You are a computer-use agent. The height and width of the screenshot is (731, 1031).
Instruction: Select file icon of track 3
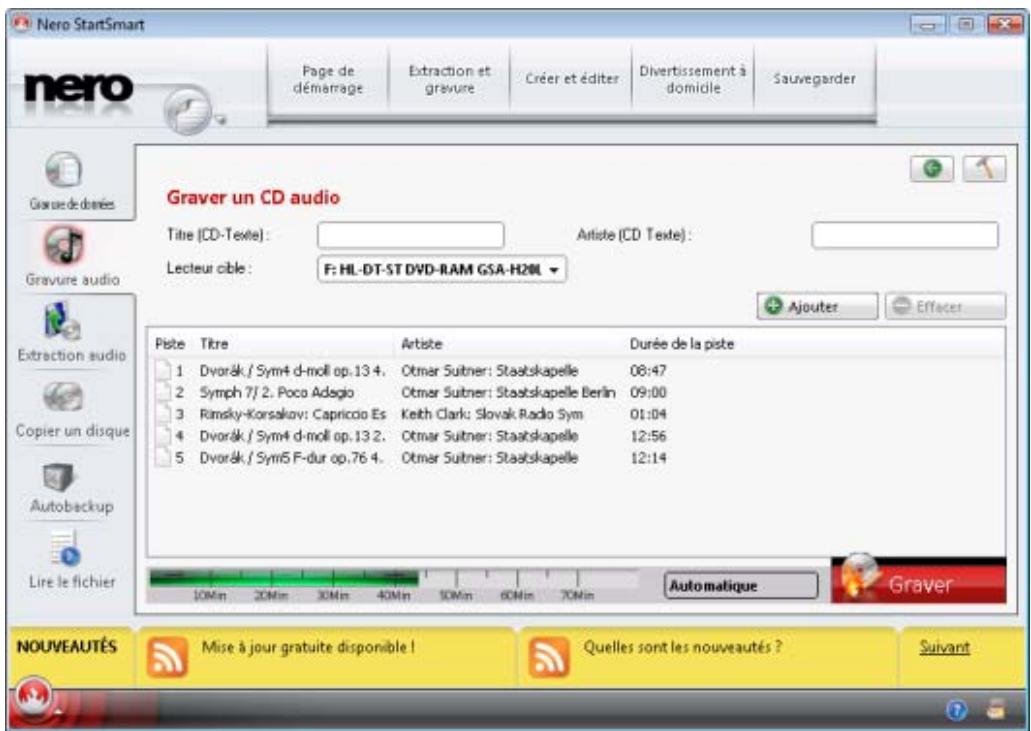162,413
